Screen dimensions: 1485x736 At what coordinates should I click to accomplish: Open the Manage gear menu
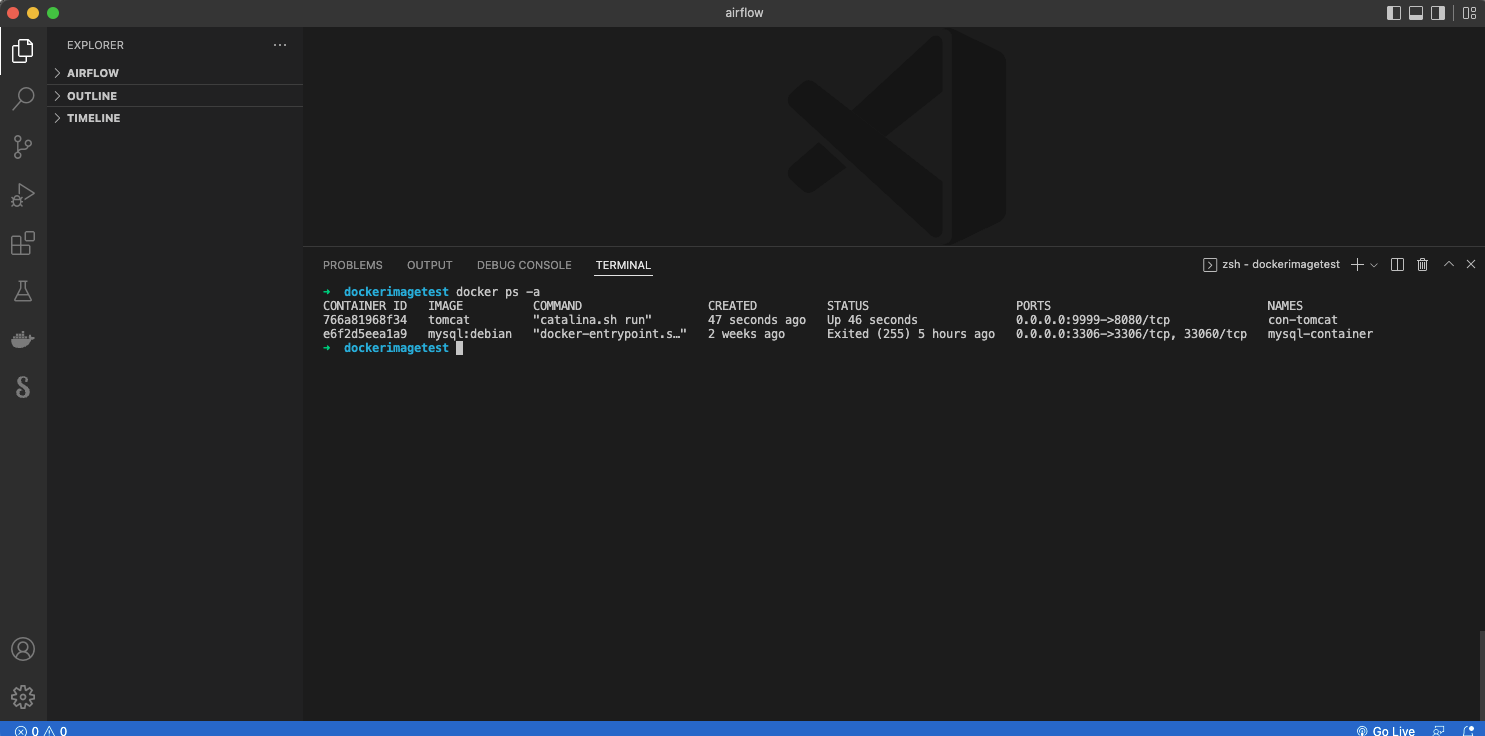coord(23,697)
